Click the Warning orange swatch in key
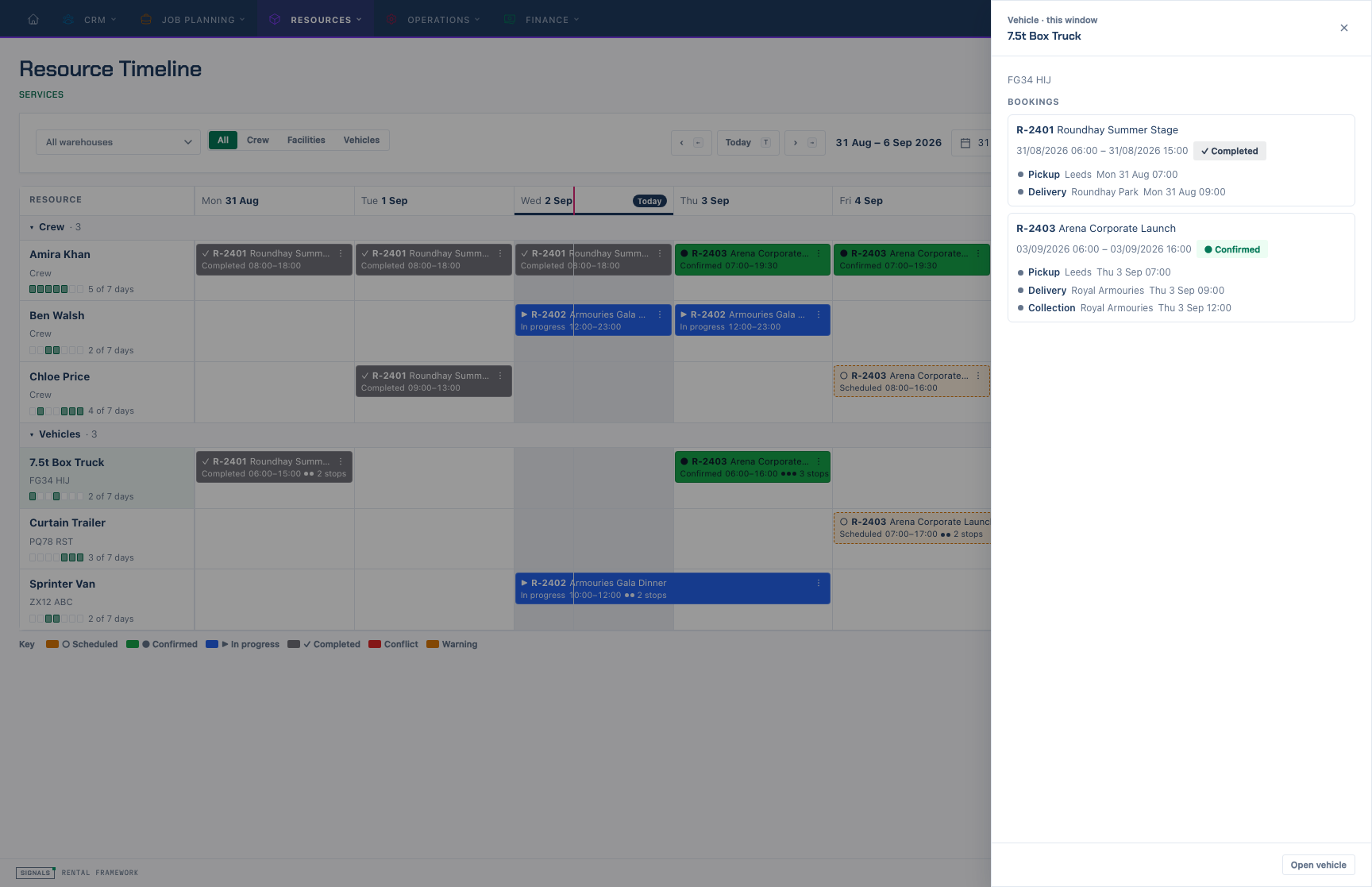 point(433,644)
